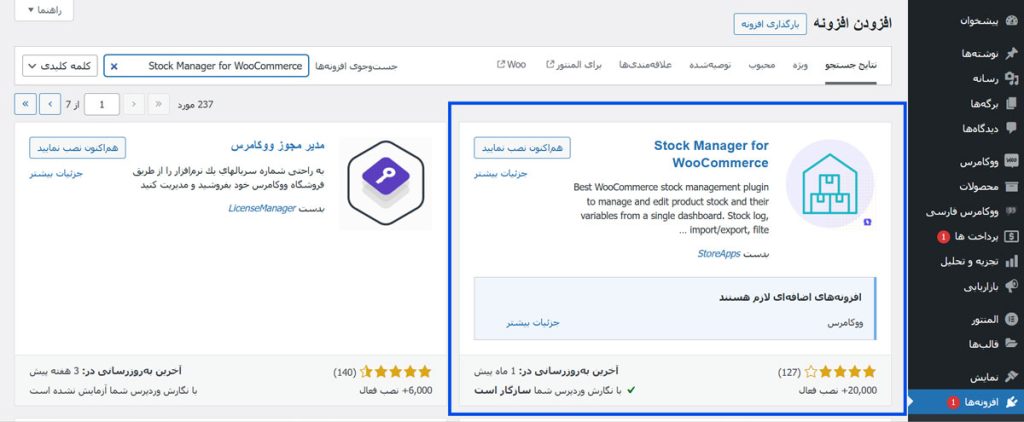Clear the search field with the X icon
Screen dimensions: 1024x422
pos(113,66)
